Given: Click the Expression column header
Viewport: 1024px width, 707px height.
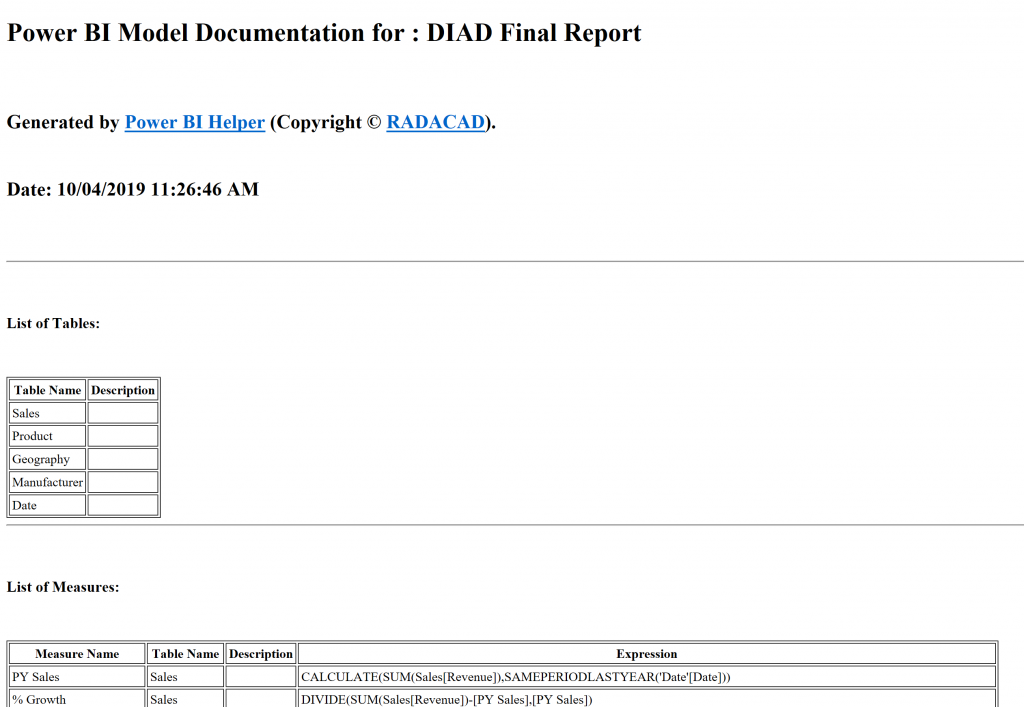Looking at the screenshot, I should click(x=646, y=654).
